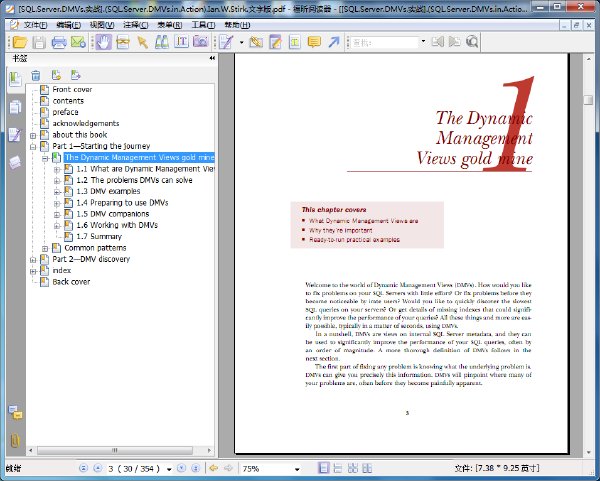The height and width of the screenshot is (481, 600).
Task: Expand the 'Common patterns' node
Action: coord(45,248)
